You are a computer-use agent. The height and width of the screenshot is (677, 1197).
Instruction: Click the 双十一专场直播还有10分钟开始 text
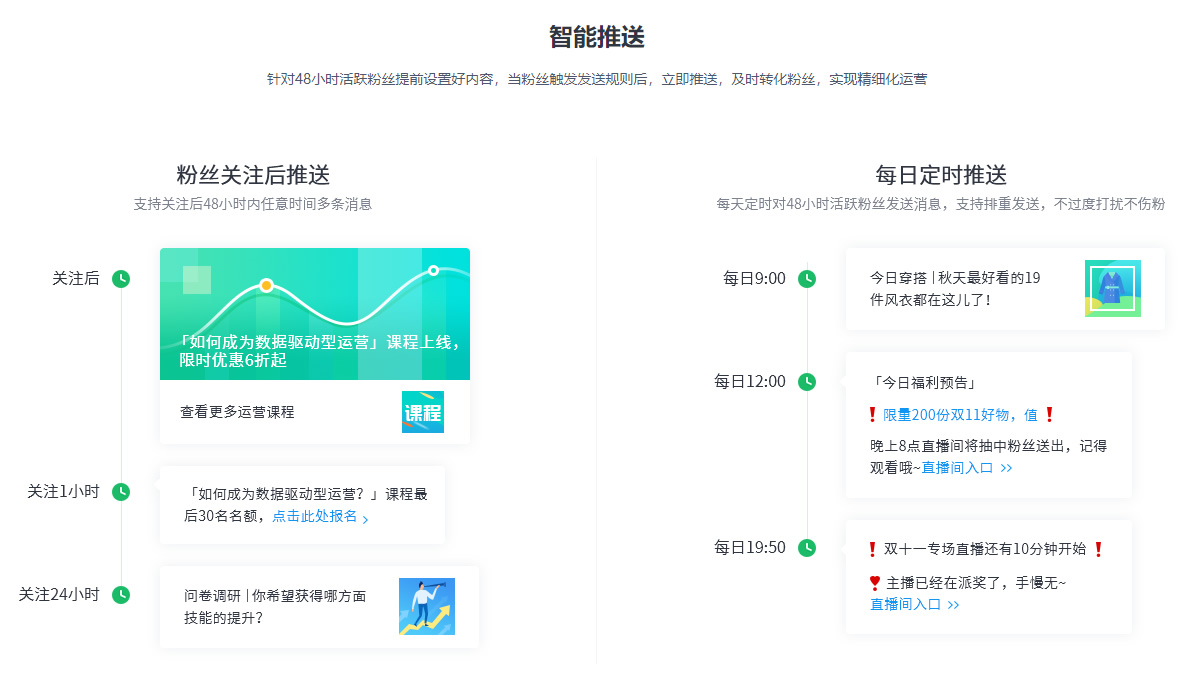(x=985, y=549)
